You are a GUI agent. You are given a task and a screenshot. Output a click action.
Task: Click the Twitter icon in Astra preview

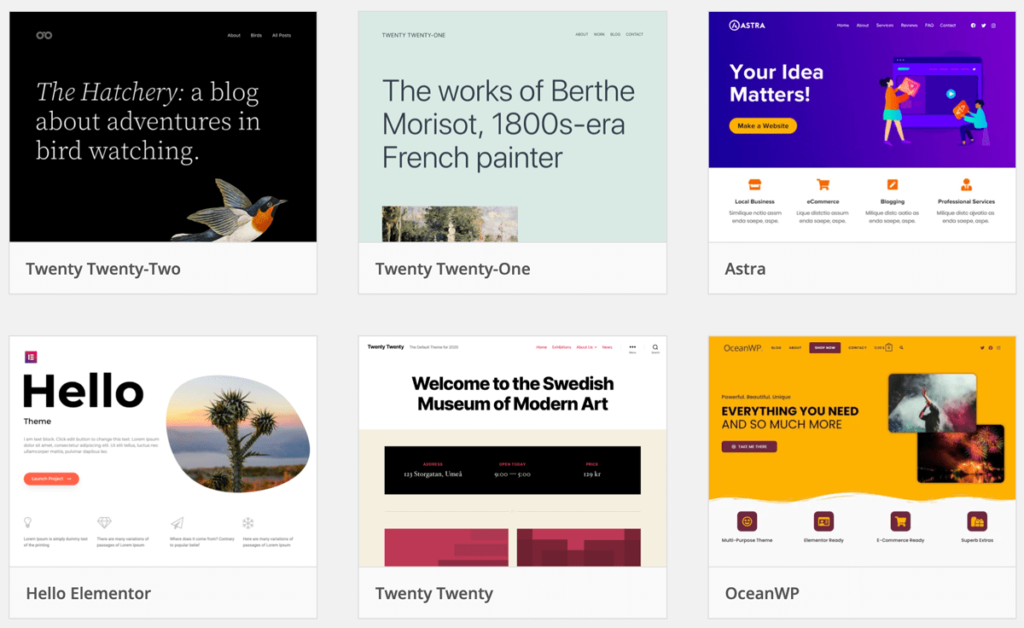[984, 25]
